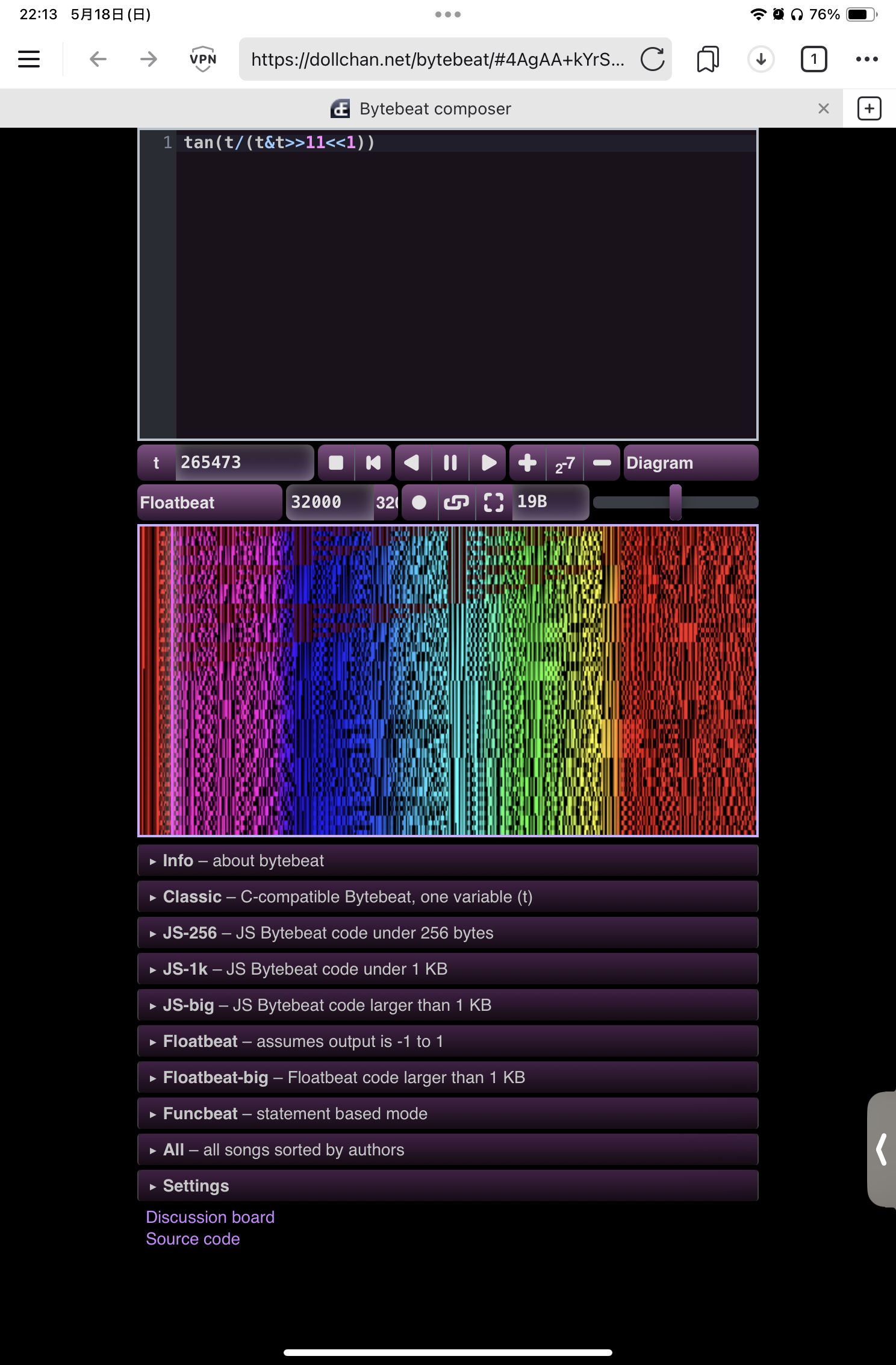Open the three-dot browser options menu

tap(866, 59)
